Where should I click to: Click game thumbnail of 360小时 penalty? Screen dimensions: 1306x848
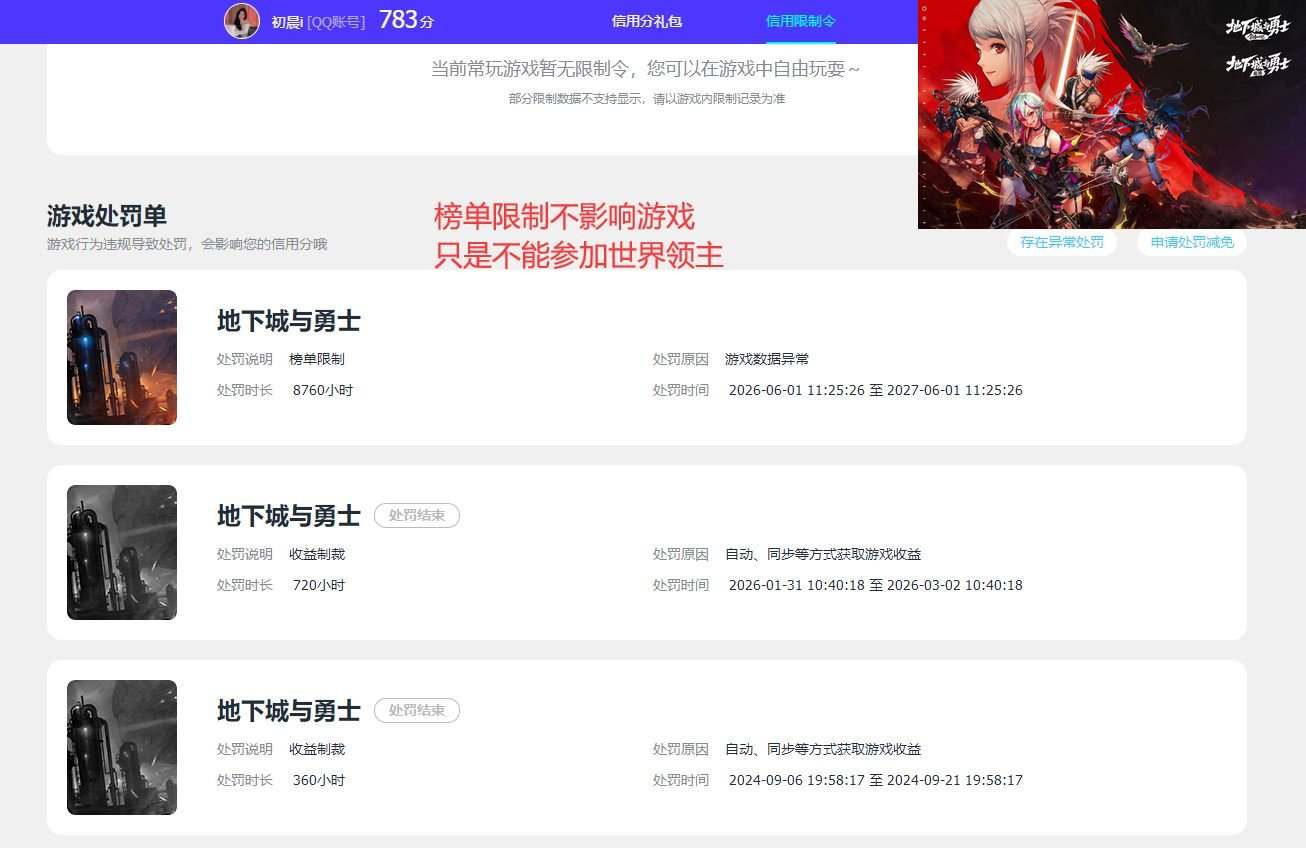click(x=122, y=747)
